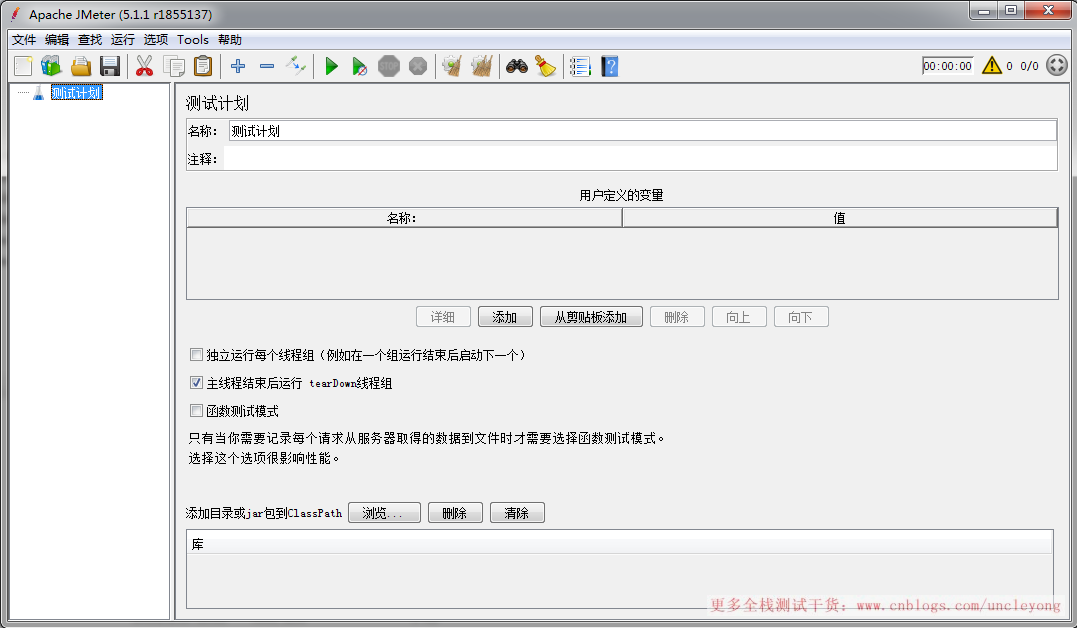Click the Shutdown threads icon
This screenshot has height=628, width=1077.
coord(418,66)
